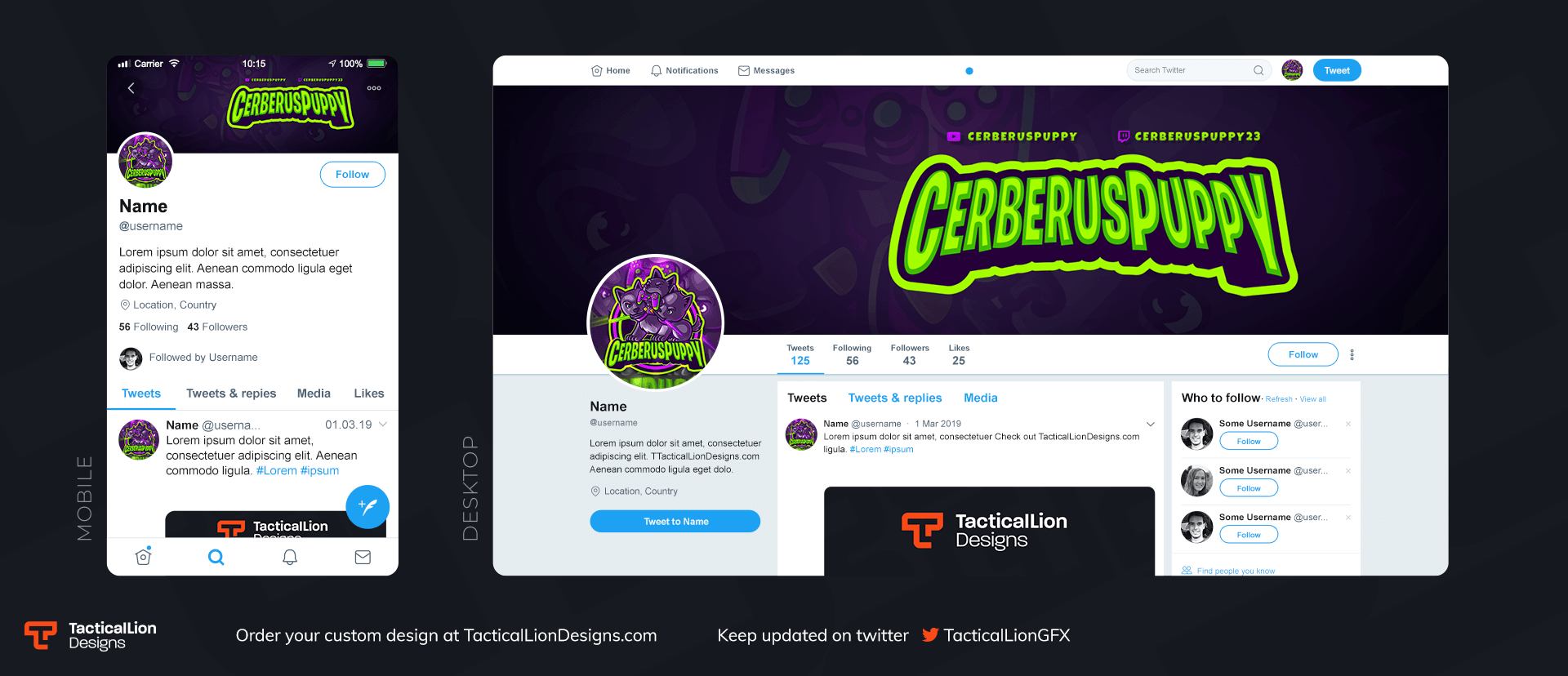Open Notifications in desktop top nav
The image size is (1568, 676).
[x=684, y=71]
